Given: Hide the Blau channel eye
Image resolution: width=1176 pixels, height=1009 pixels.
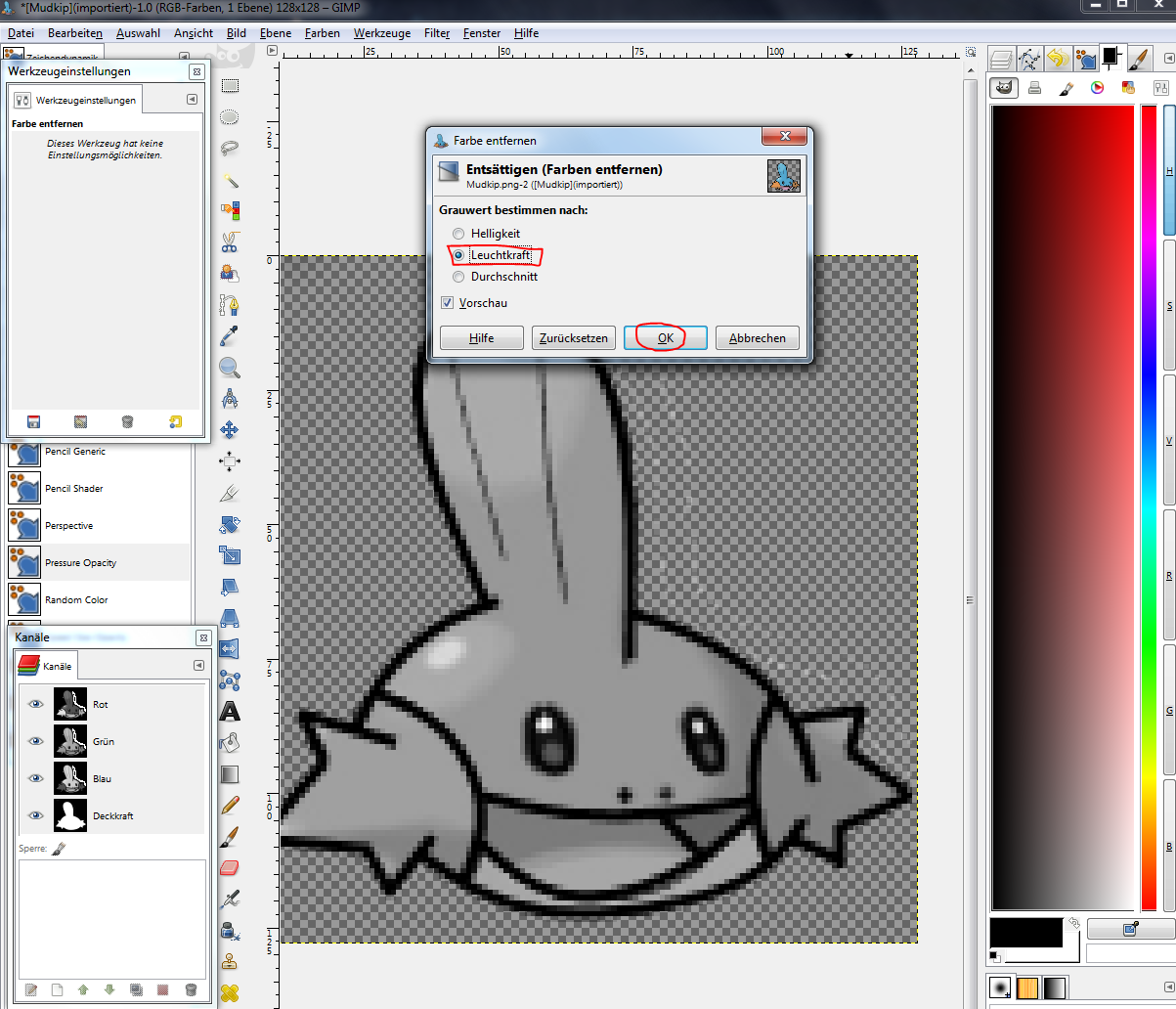Looking at the screenshot, I should click(x=36, y=778).
